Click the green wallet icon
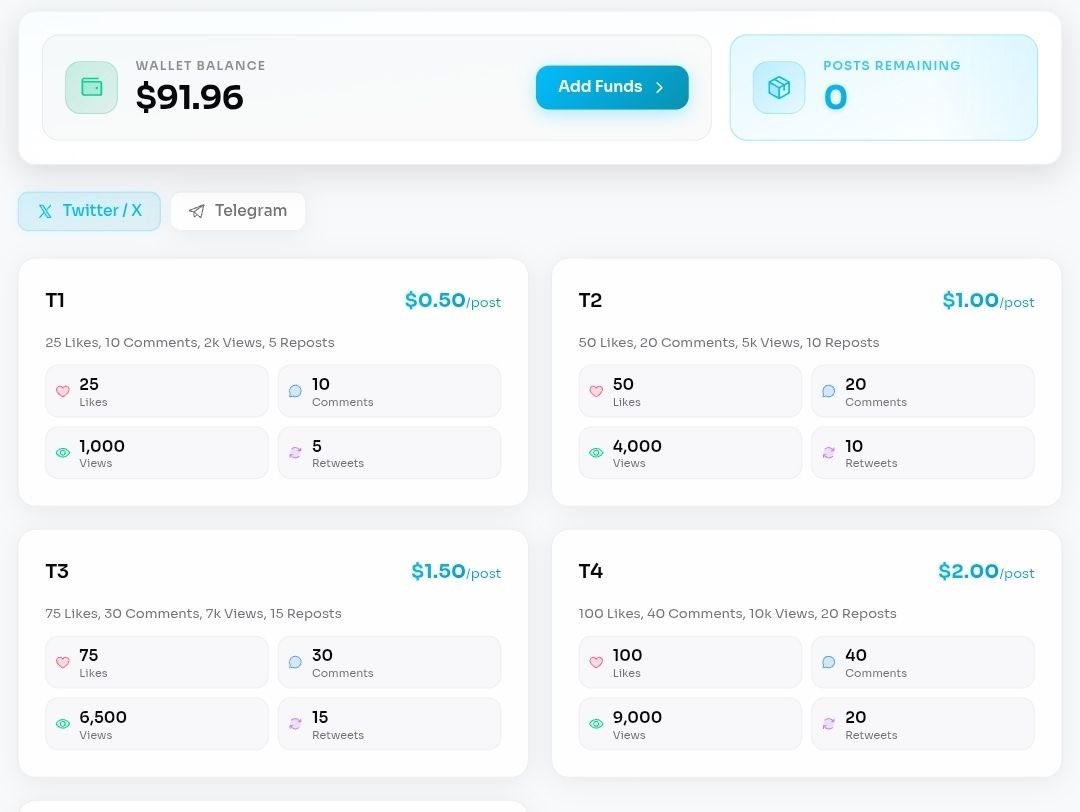The height and width of the screenshot is (812, 1080). coord(92,87)
